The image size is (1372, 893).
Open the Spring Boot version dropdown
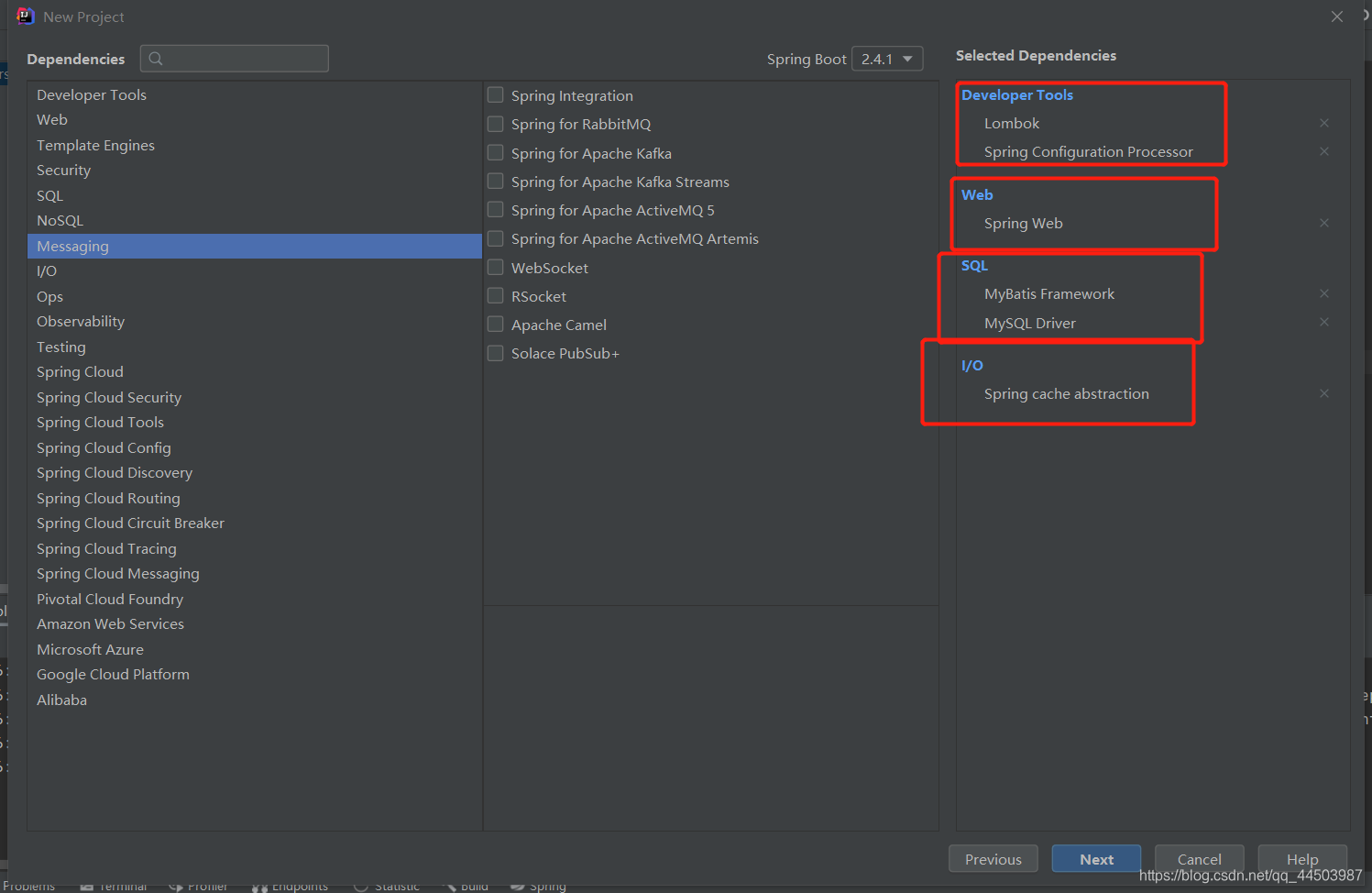click(x=887, y=59)
